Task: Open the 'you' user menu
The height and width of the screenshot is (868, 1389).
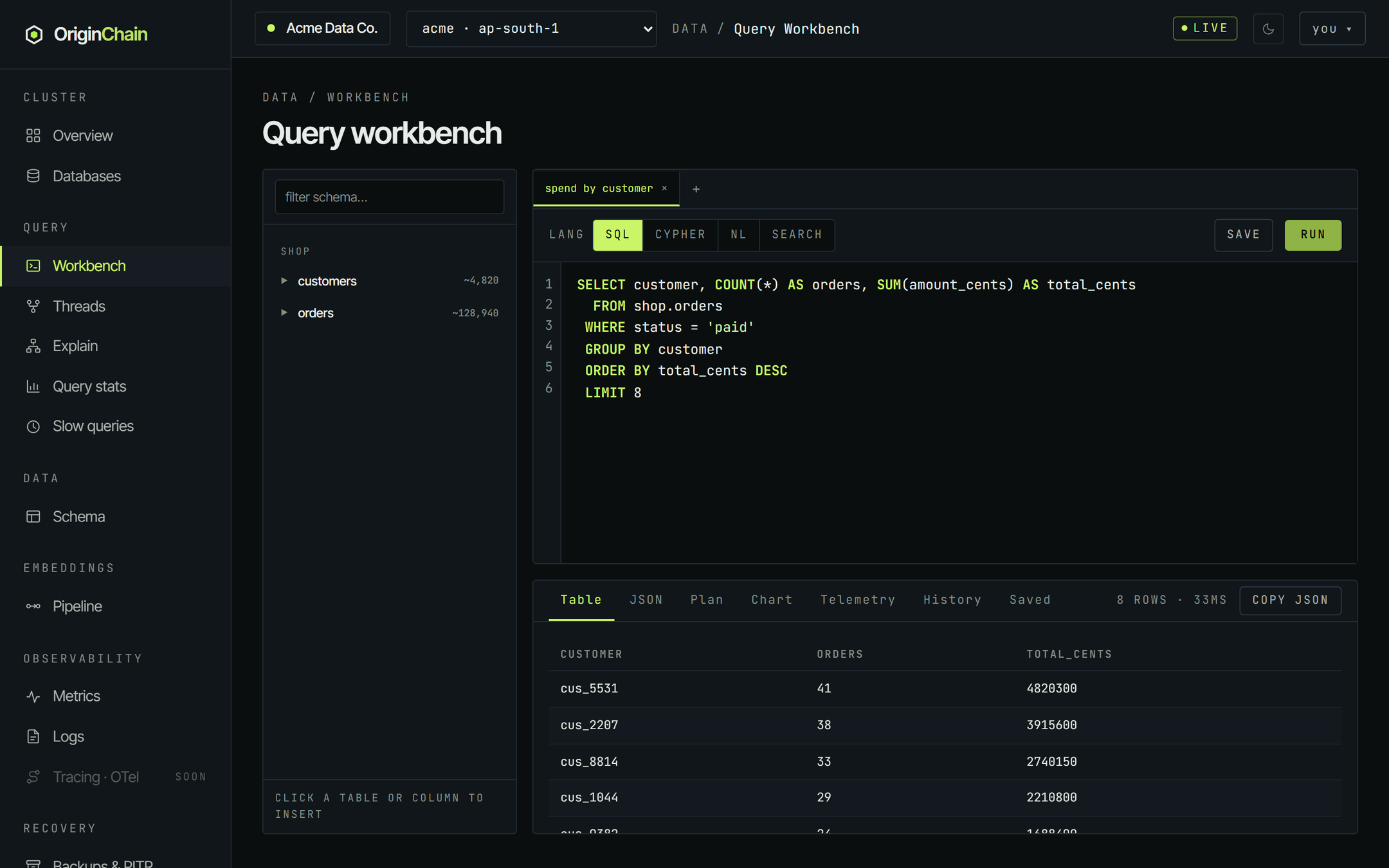Action: [1332, 29]
